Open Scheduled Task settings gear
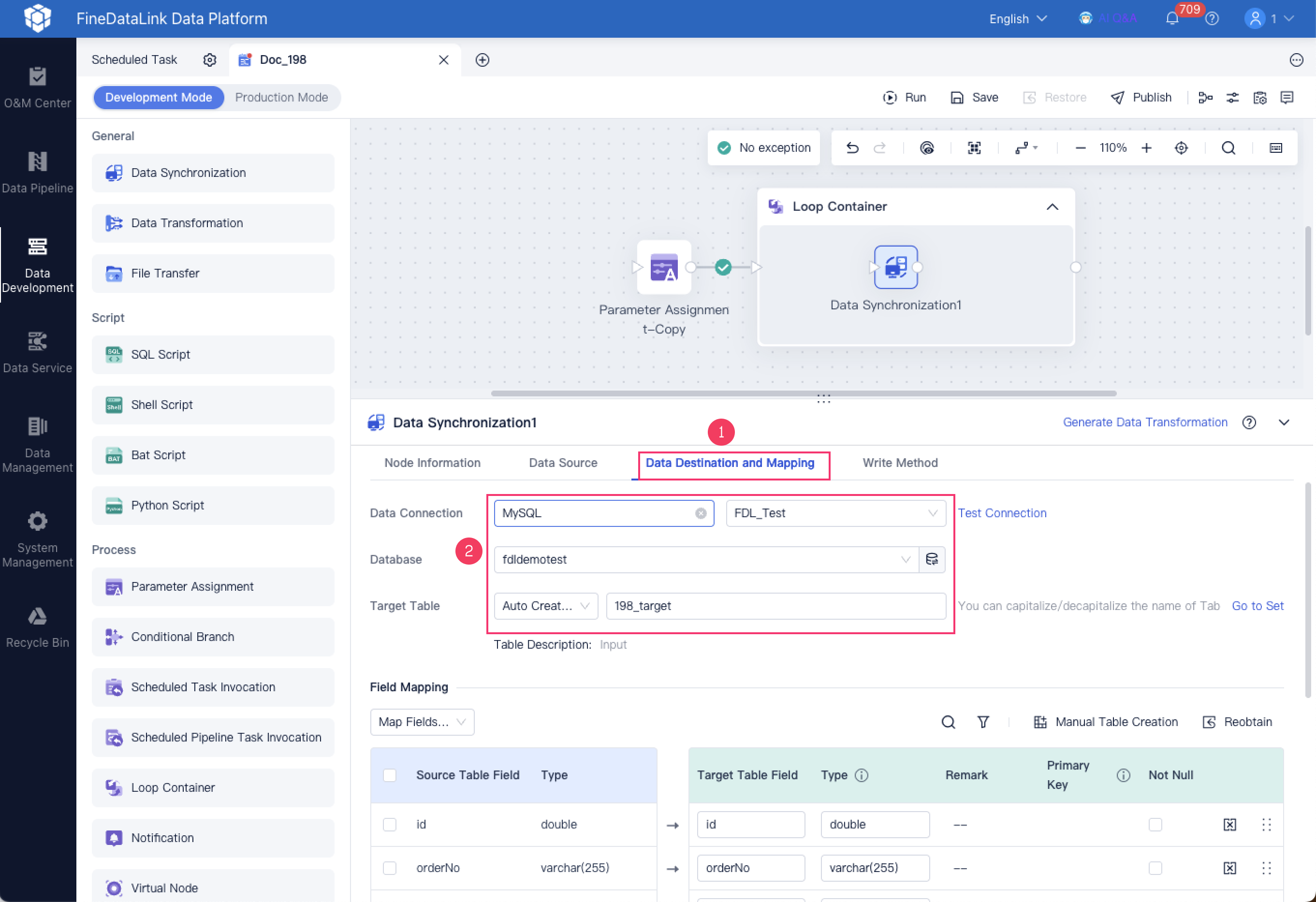The height and width of the screenshot is (902, 1316). coord(209,60)
